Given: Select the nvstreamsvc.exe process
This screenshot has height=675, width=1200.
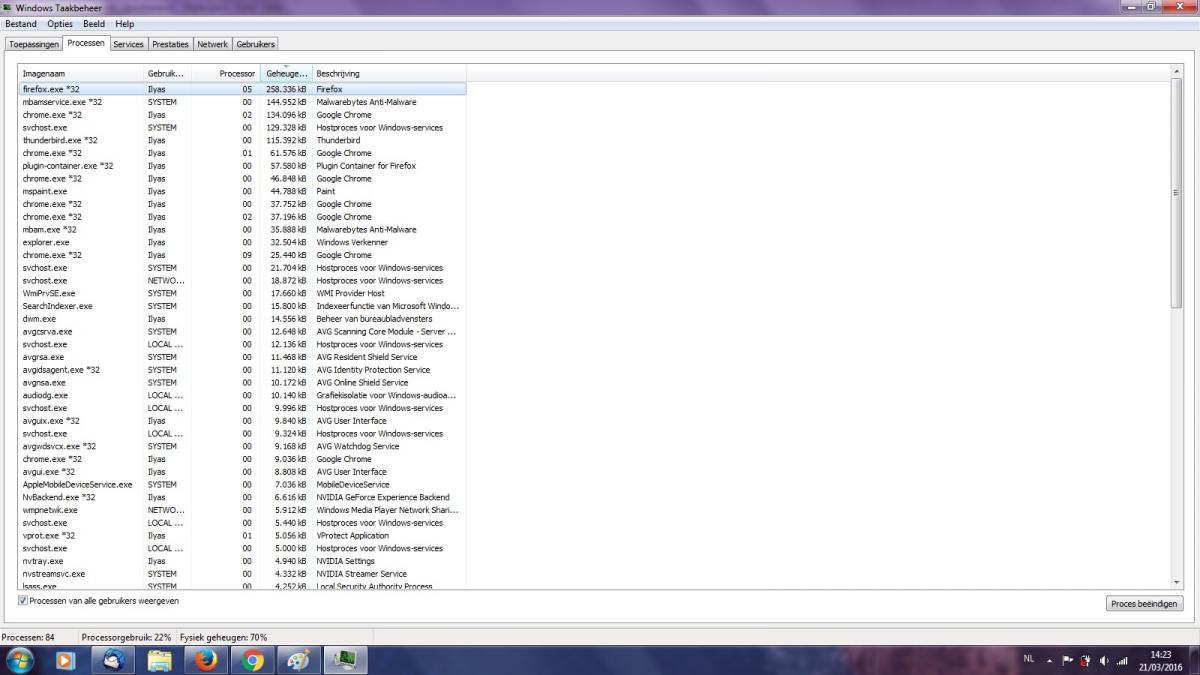Looking at the screenshot, I should 242,574.
